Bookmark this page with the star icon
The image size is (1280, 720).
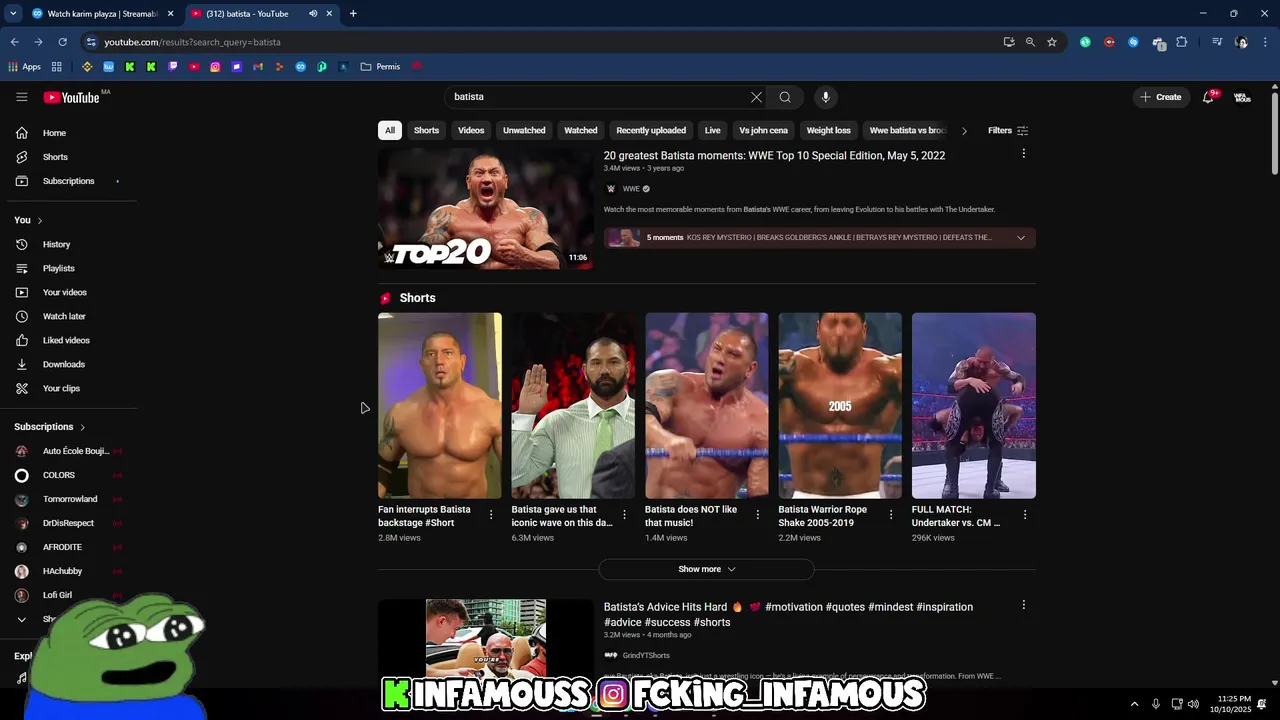click(1052, 42)
